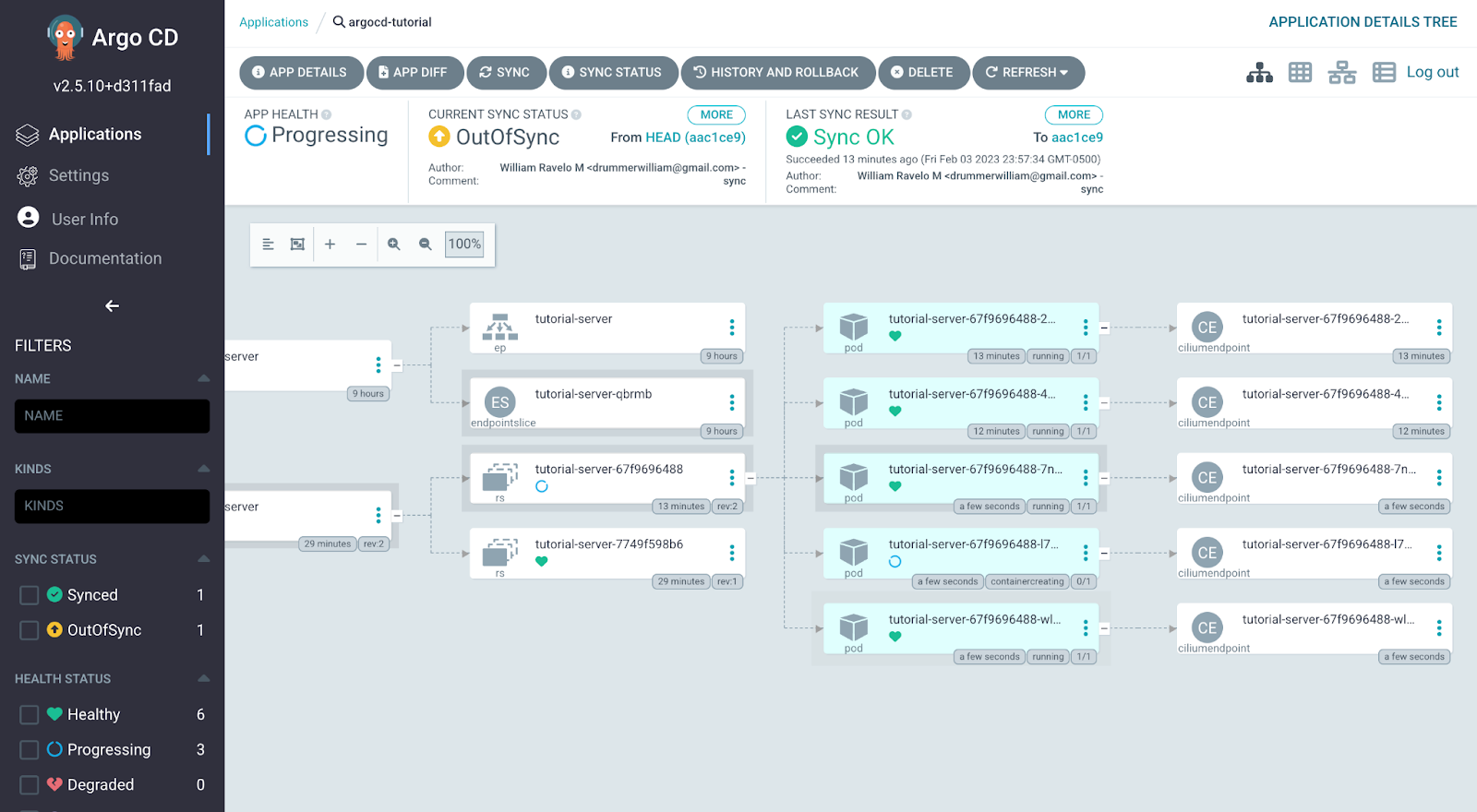Open Settings in the sidebar

click(x=78, y=175)
